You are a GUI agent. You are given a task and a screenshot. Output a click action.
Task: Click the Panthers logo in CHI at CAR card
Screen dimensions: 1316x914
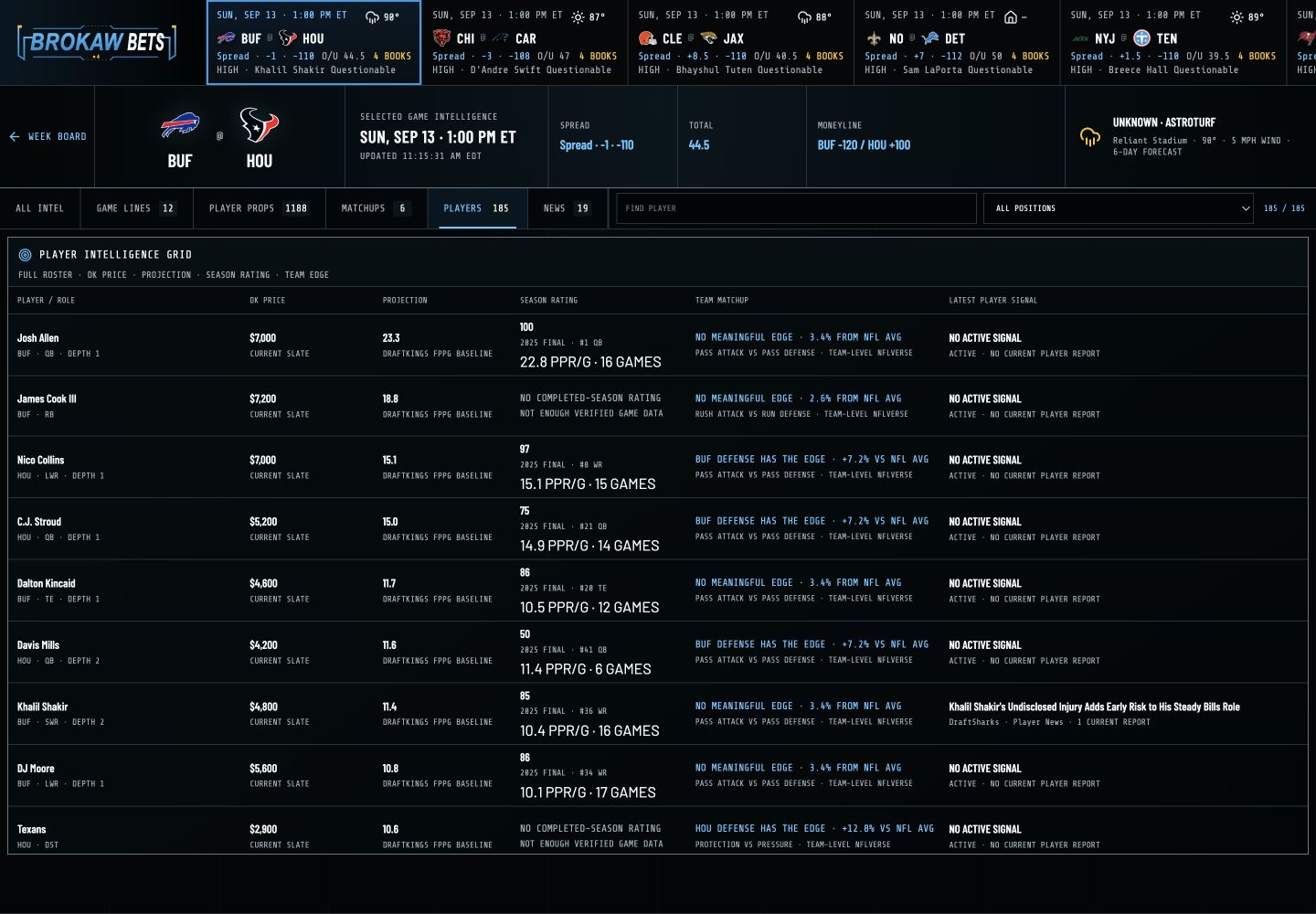[501, 38]
